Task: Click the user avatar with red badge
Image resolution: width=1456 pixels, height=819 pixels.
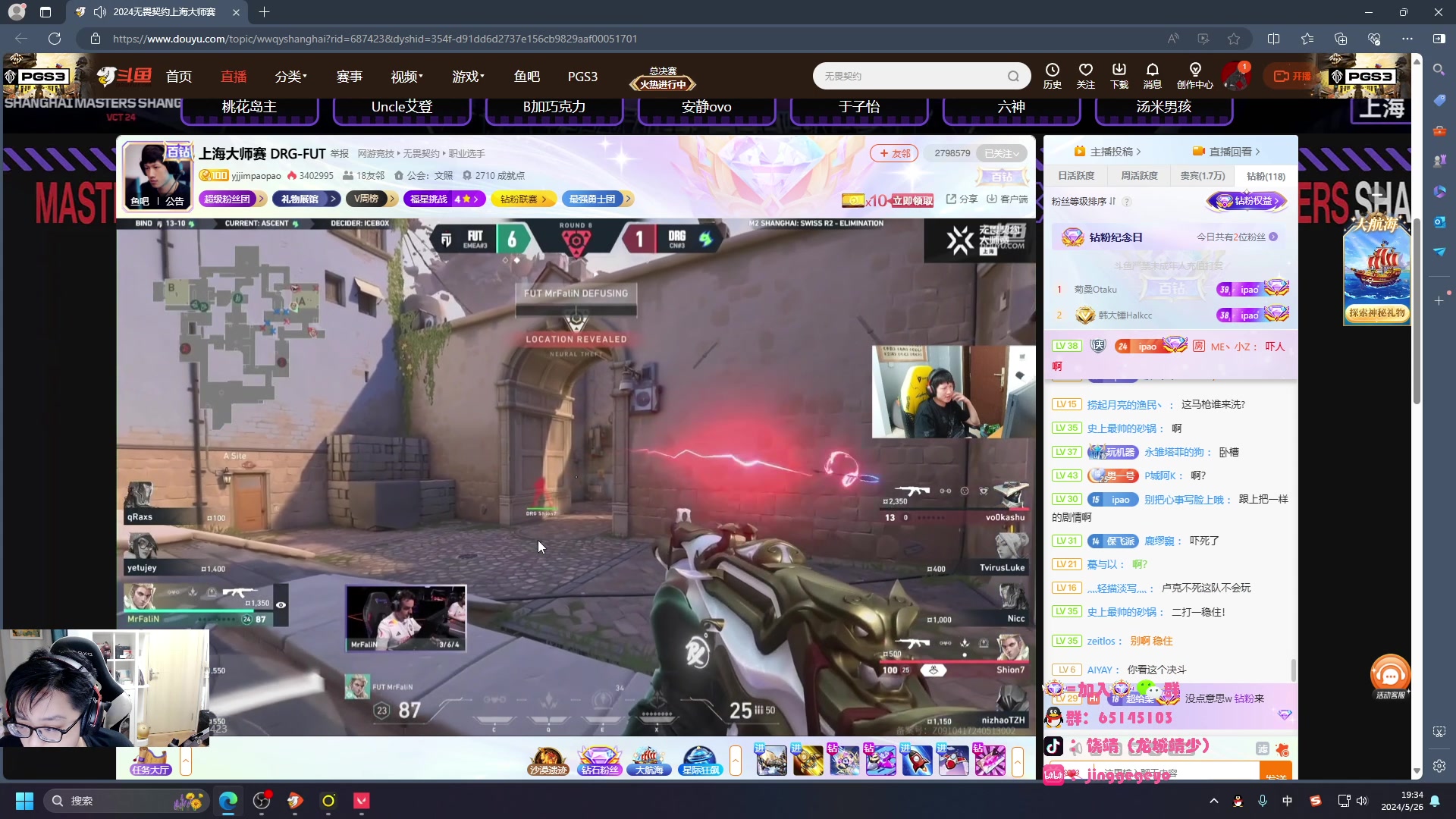Action: 1235,76
